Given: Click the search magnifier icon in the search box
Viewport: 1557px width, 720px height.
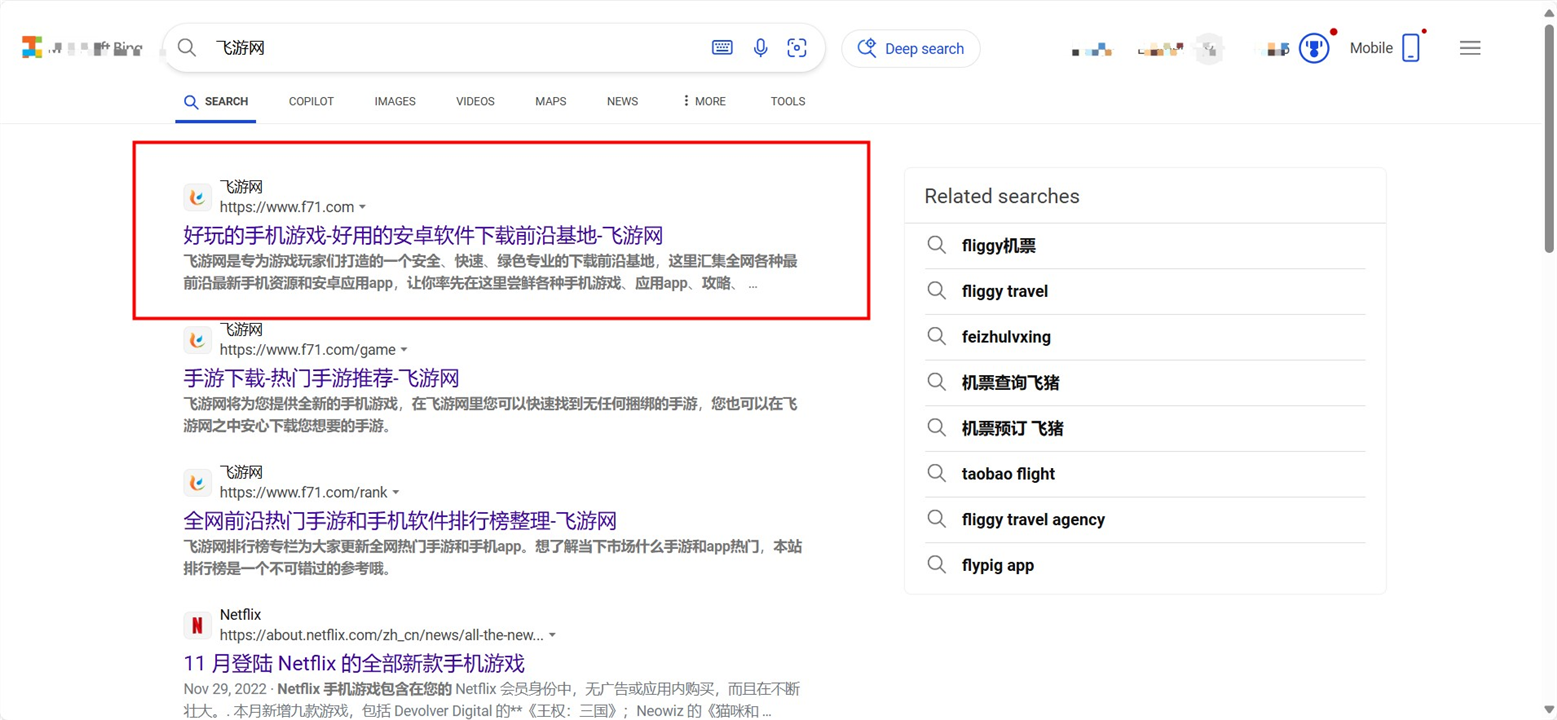Looking at the screenshot, I should [x=187, y=47].
